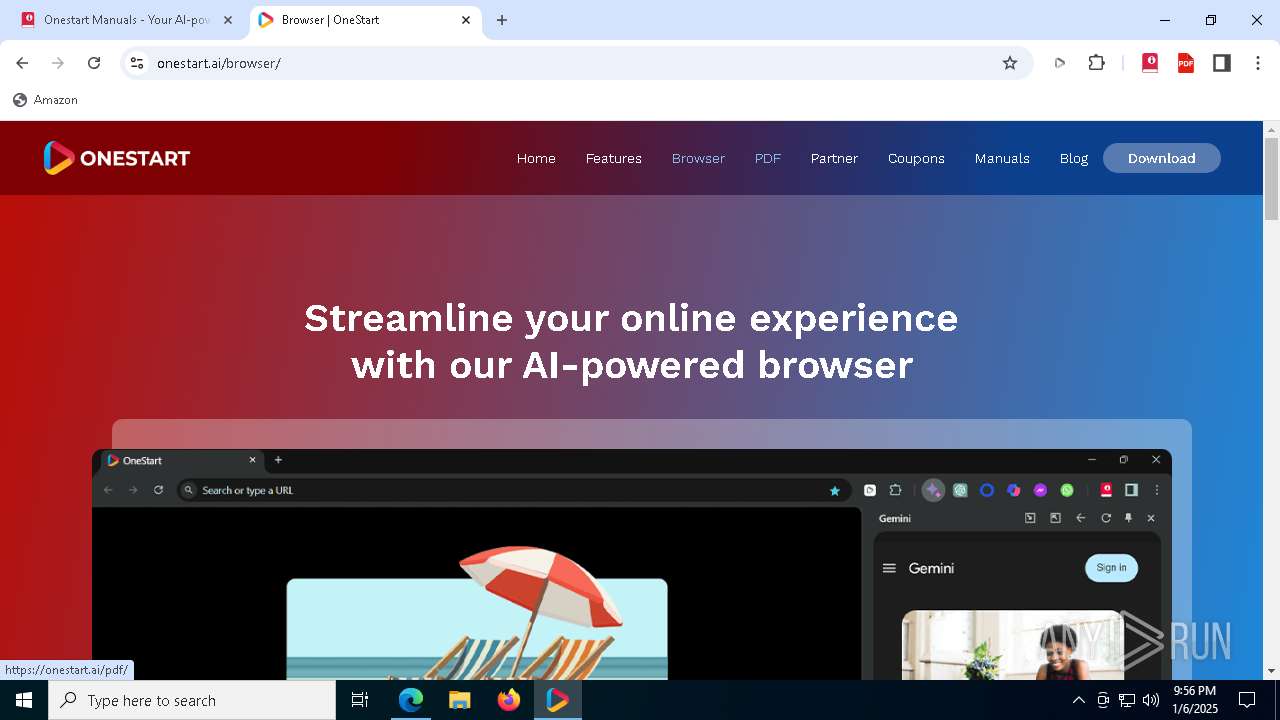Screen dimensions: 1280x720
Task: Open the notification center icon
Action: coord(1247,700)
